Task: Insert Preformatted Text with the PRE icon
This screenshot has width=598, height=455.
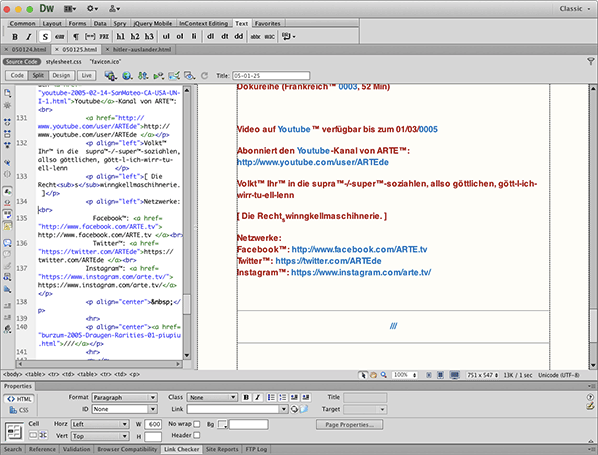Action: coord(104,37)
